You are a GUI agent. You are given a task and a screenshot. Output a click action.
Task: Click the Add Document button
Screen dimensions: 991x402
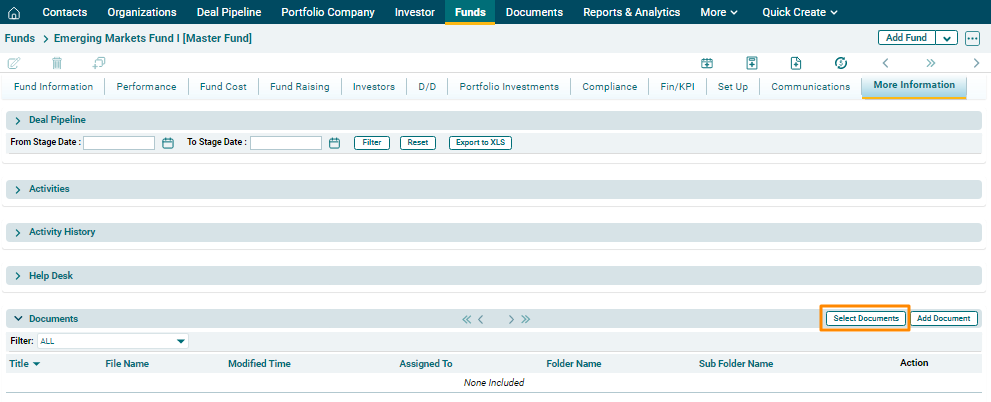pos(944,319)
